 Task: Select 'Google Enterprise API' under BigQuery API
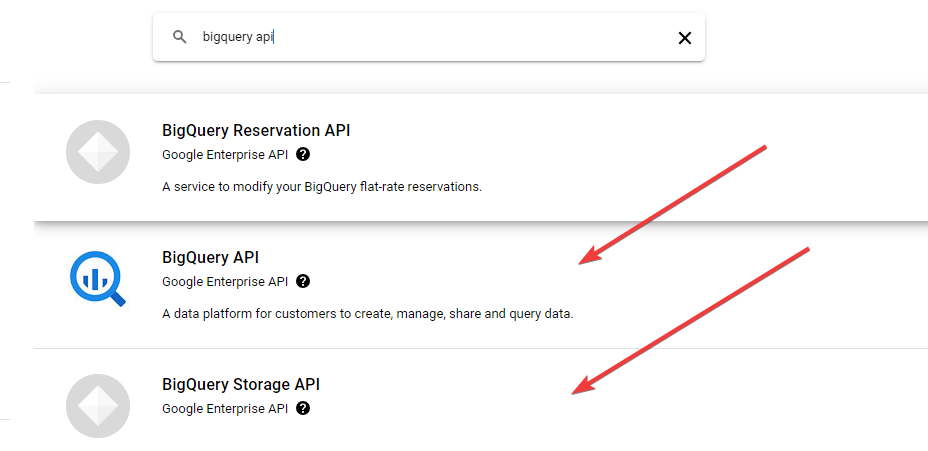coord(225,282)
